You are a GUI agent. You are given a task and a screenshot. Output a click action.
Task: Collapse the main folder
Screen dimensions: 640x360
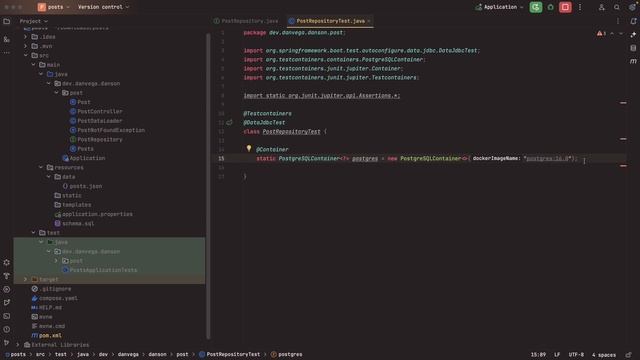pos(33,65)
